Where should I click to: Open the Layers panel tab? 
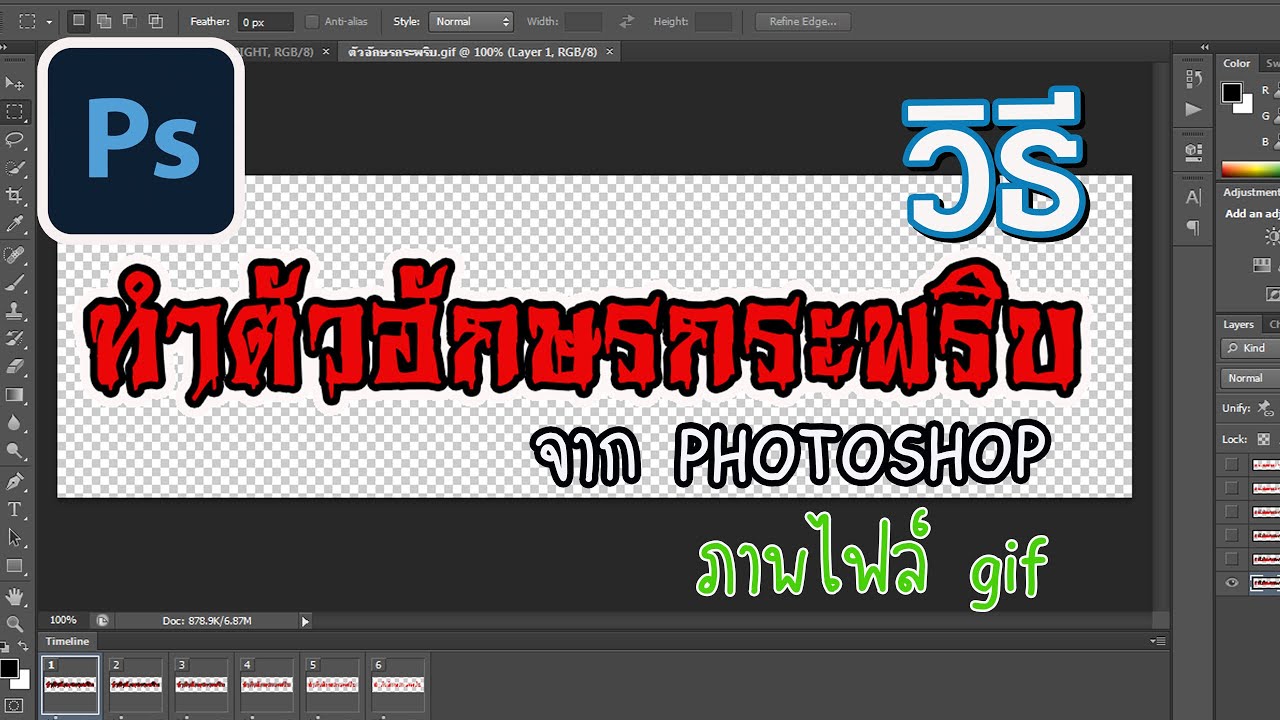[x=1238, y=324]
